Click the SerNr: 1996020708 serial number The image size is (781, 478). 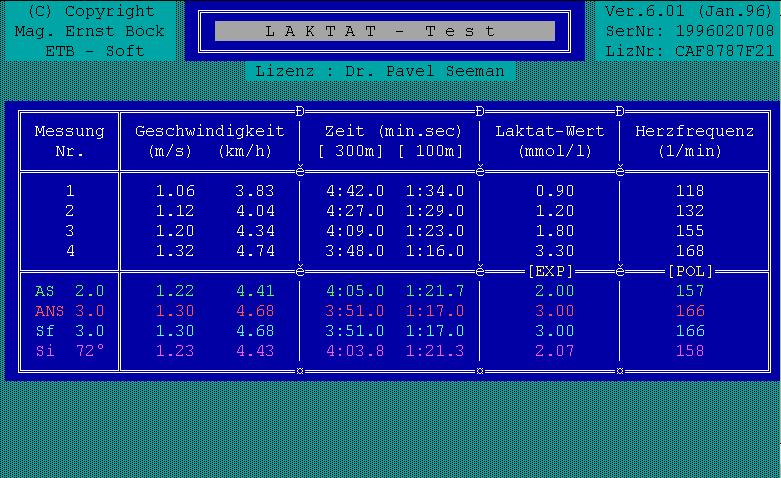tap(689, 31)
